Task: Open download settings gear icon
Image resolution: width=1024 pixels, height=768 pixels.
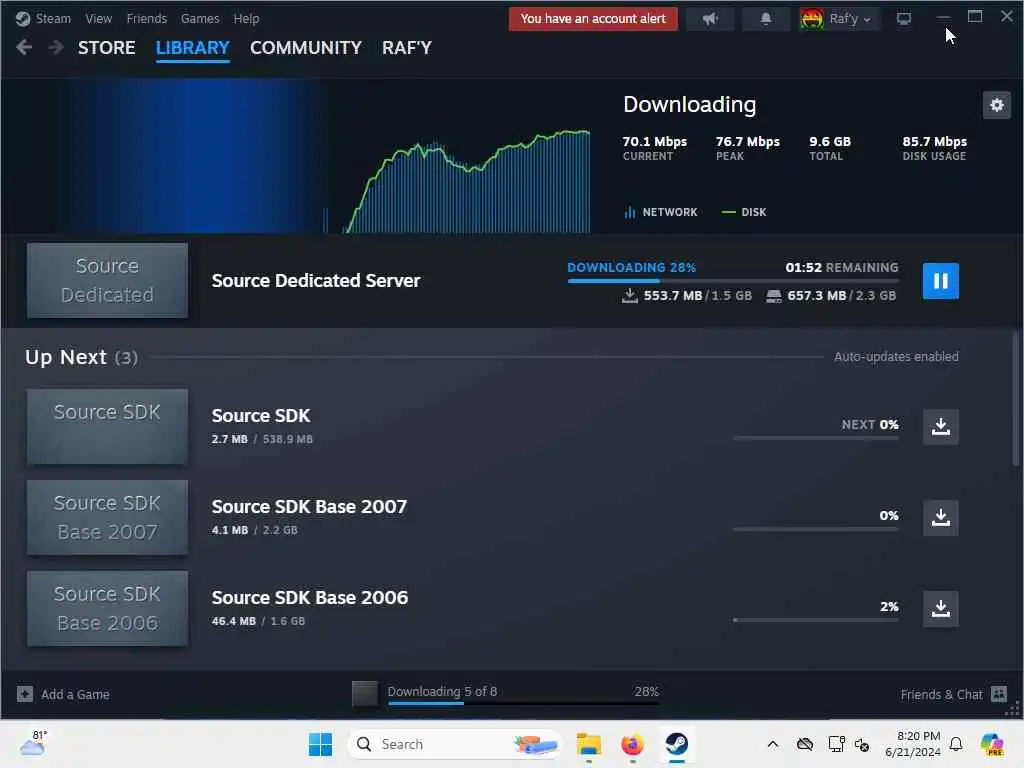Action: coord(997,104)
